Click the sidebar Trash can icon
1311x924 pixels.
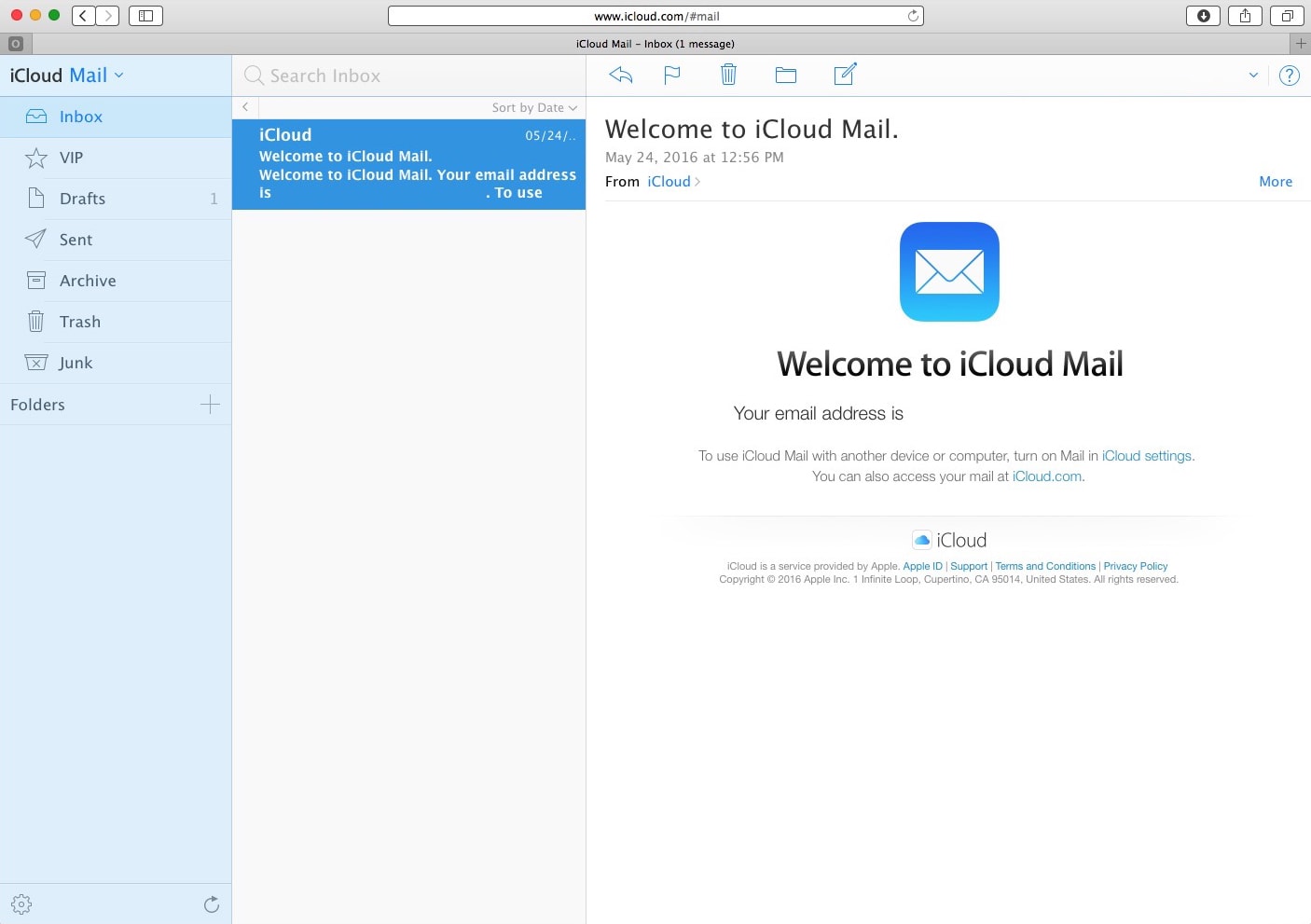coord(35,322)
